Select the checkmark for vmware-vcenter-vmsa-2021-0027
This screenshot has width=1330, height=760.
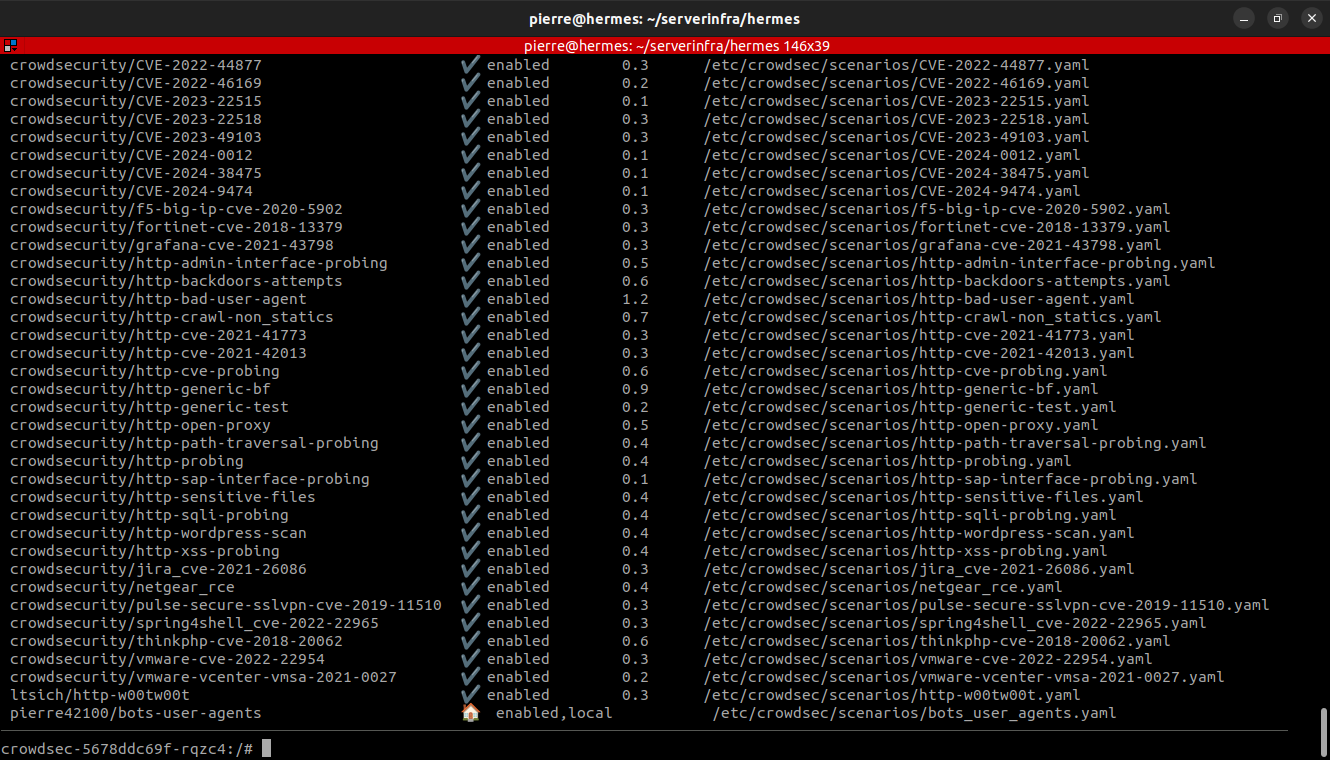(470, 677)
